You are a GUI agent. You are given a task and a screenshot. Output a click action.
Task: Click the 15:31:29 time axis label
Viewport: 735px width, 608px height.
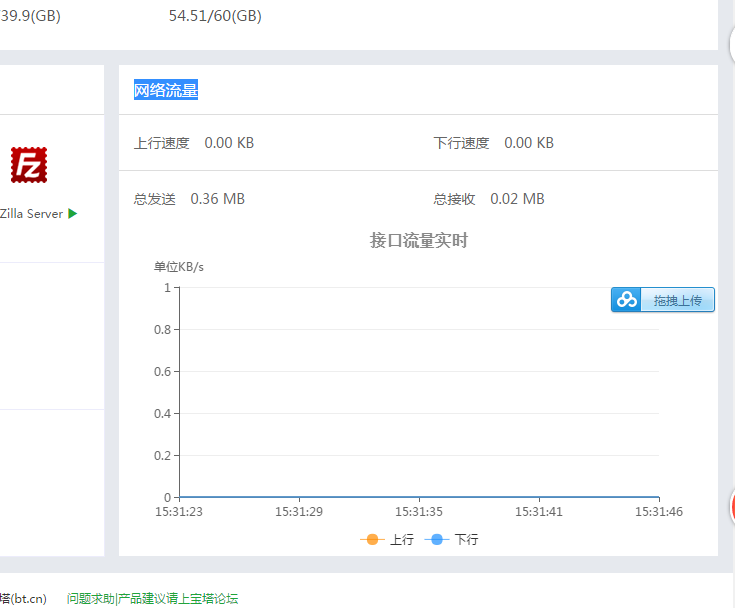299,511
